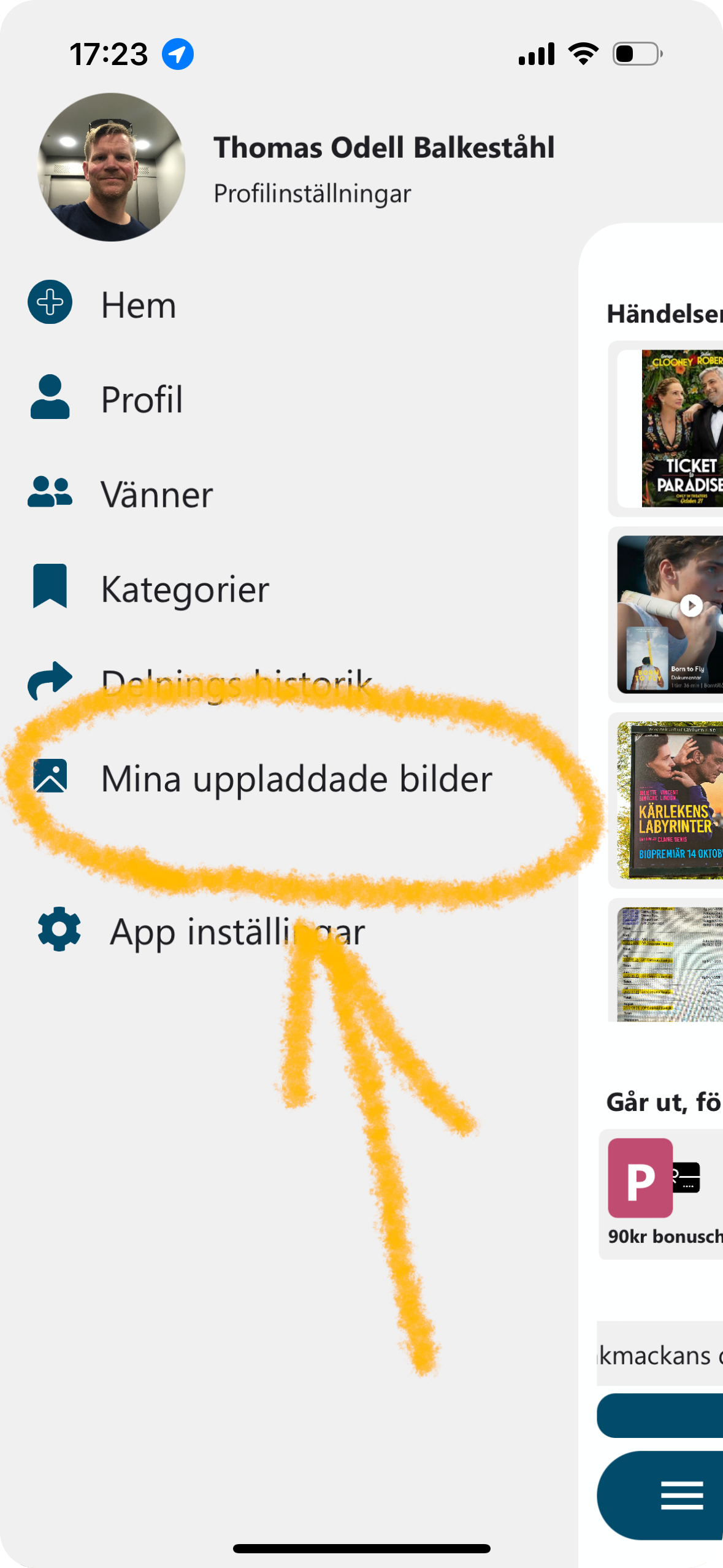Tap the Hem plus-circle icon
Screen dimensions: 723x1568
tap(50, 302)
